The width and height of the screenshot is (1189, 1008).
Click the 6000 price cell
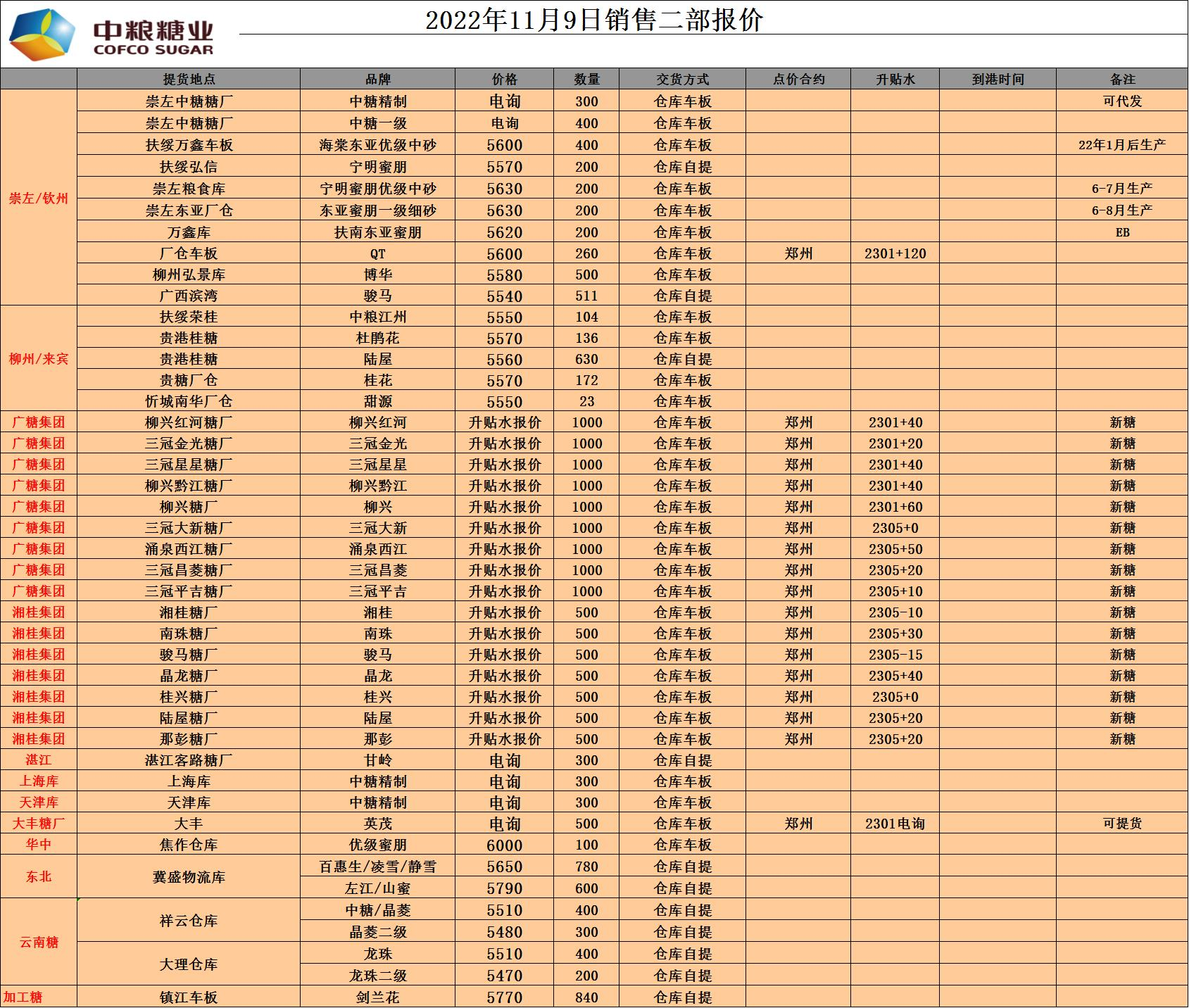[x=504, y=845]
